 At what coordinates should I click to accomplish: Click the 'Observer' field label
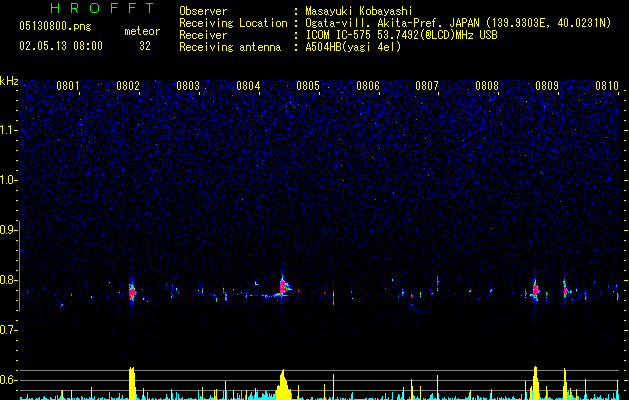(203, 11)
